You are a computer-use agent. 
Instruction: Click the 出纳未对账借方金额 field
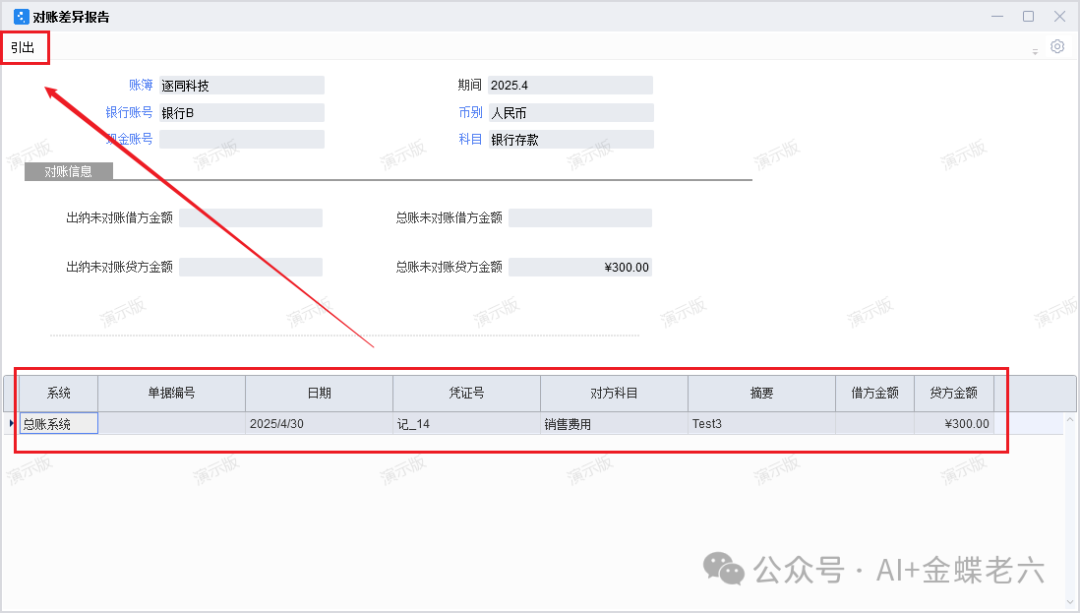point(251,218)
